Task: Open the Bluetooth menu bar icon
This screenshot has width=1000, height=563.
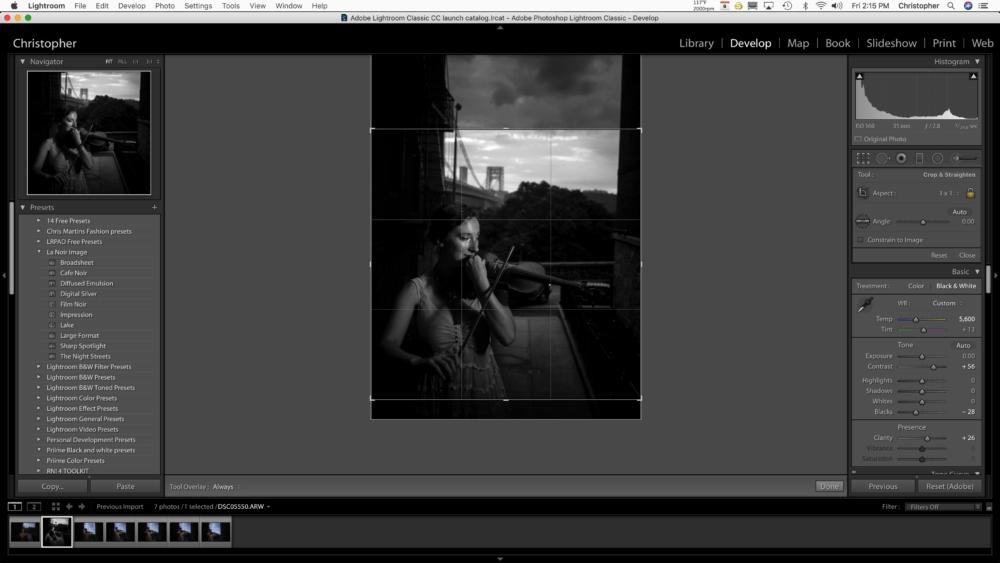Action: 805,6
